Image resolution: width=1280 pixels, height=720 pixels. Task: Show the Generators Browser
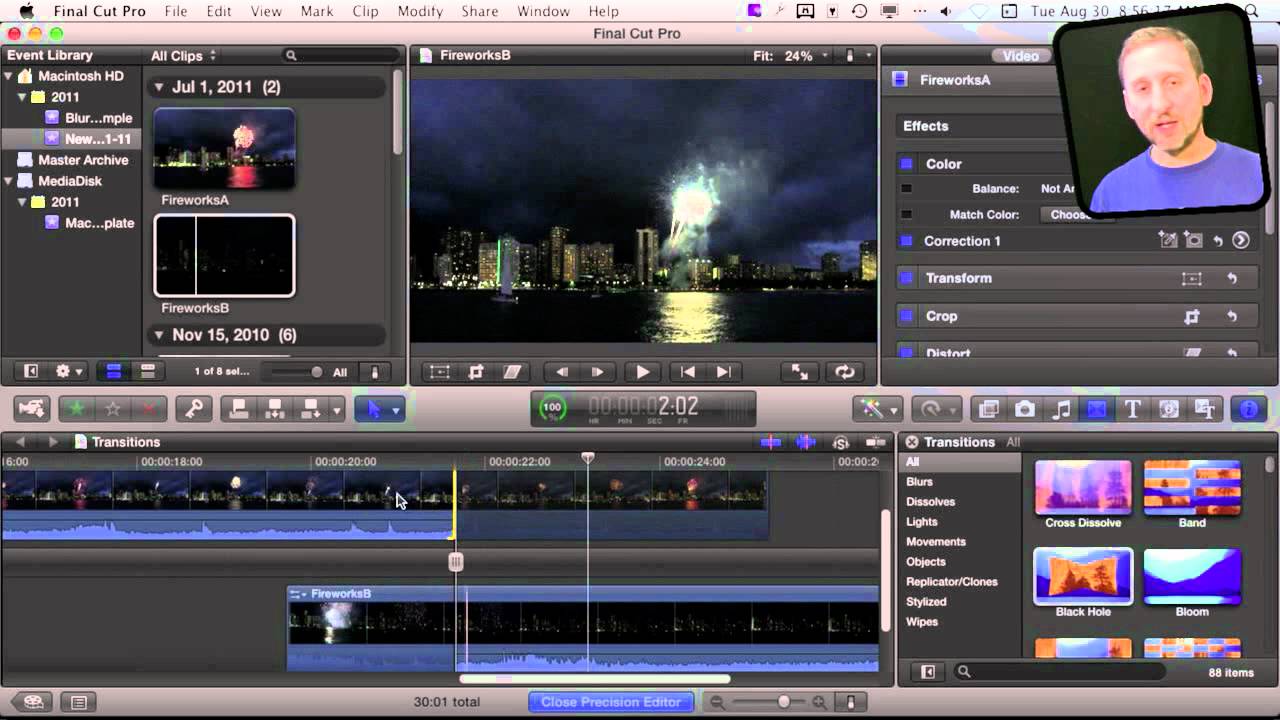point(1169,409)
